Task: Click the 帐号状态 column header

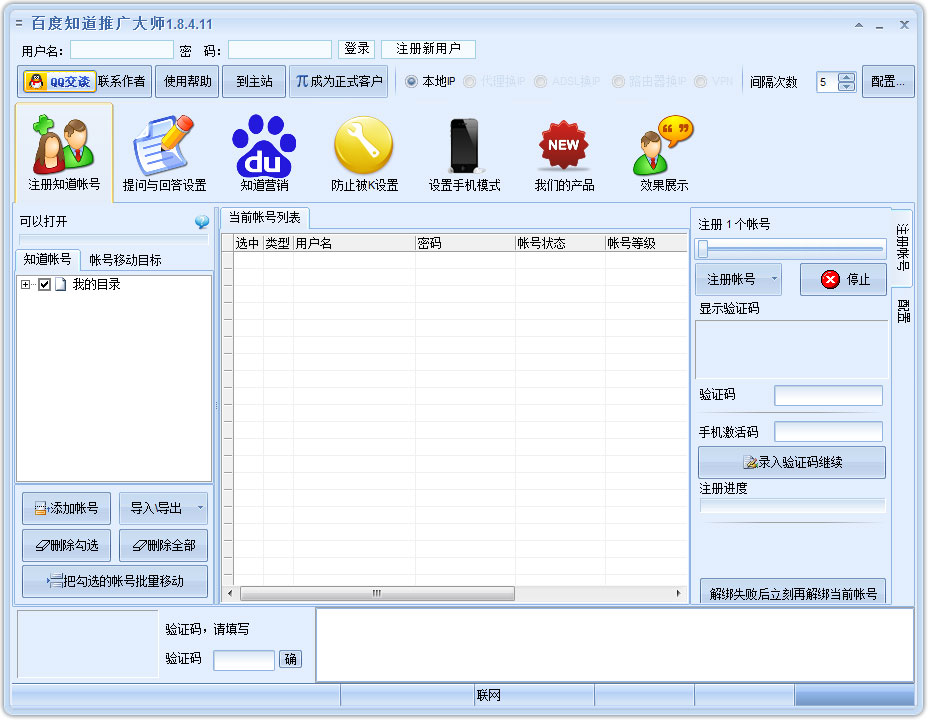Action: pos(560,243)
